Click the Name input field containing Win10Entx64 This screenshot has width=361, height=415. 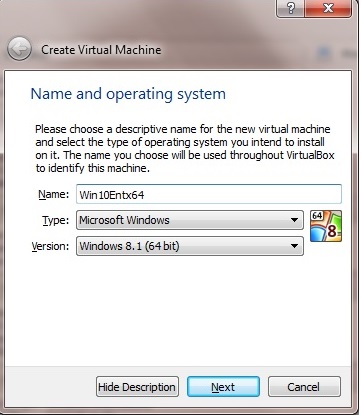209,194
